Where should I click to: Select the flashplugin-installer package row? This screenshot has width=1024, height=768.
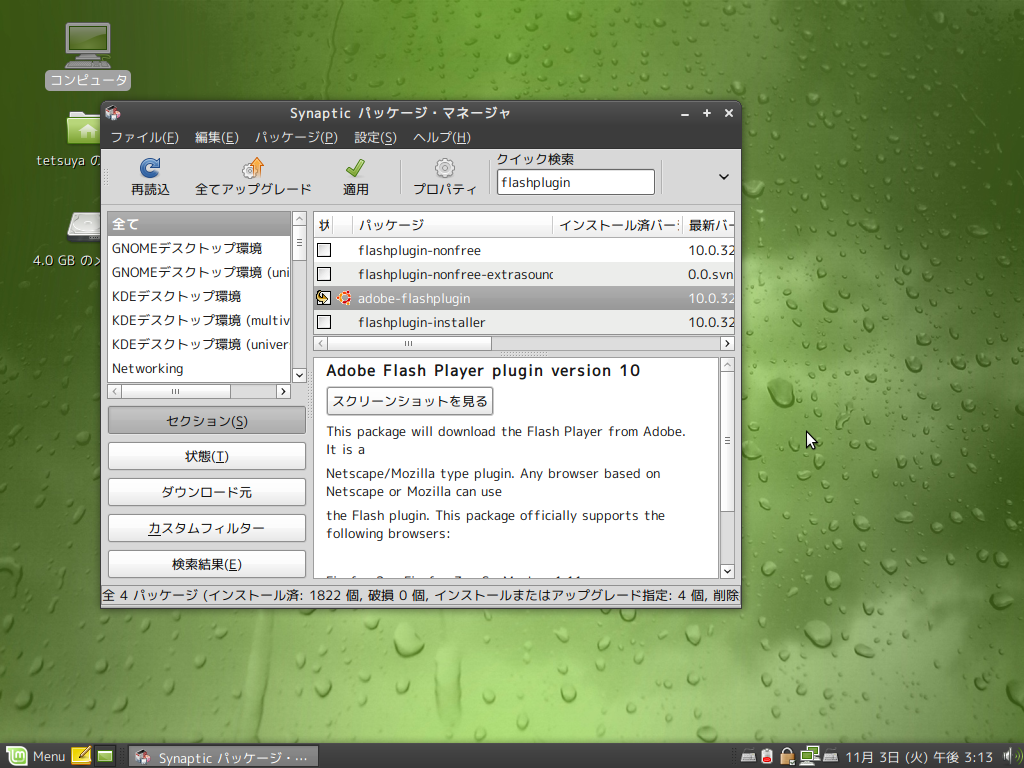coord(524,322)
